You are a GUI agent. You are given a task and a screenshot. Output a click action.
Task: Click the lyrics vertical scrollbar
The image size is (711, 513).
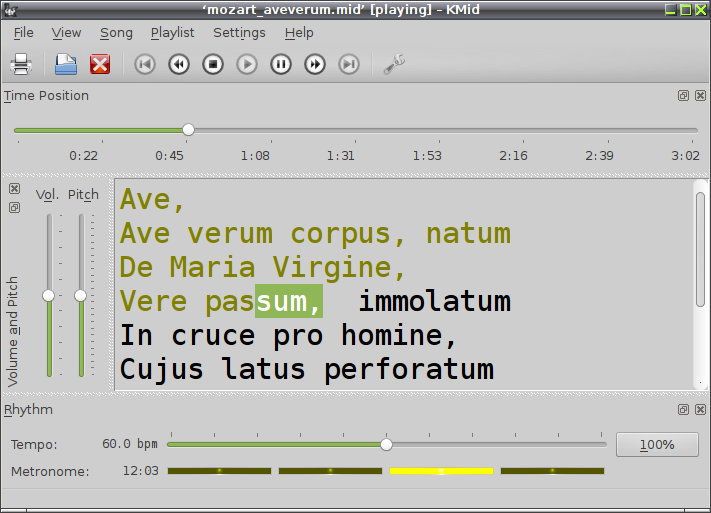pyautogui.click(x=701, y=249)
